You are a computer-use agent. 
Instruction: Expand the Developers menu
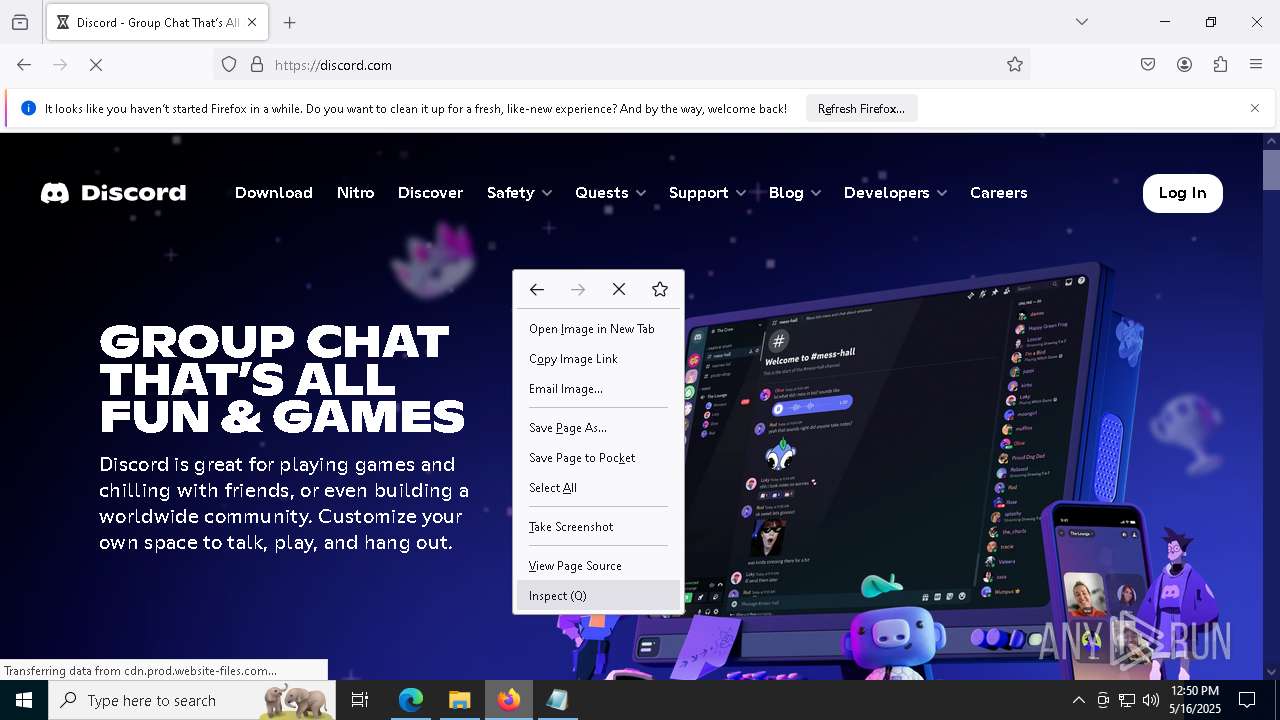[x=895, y=193]
